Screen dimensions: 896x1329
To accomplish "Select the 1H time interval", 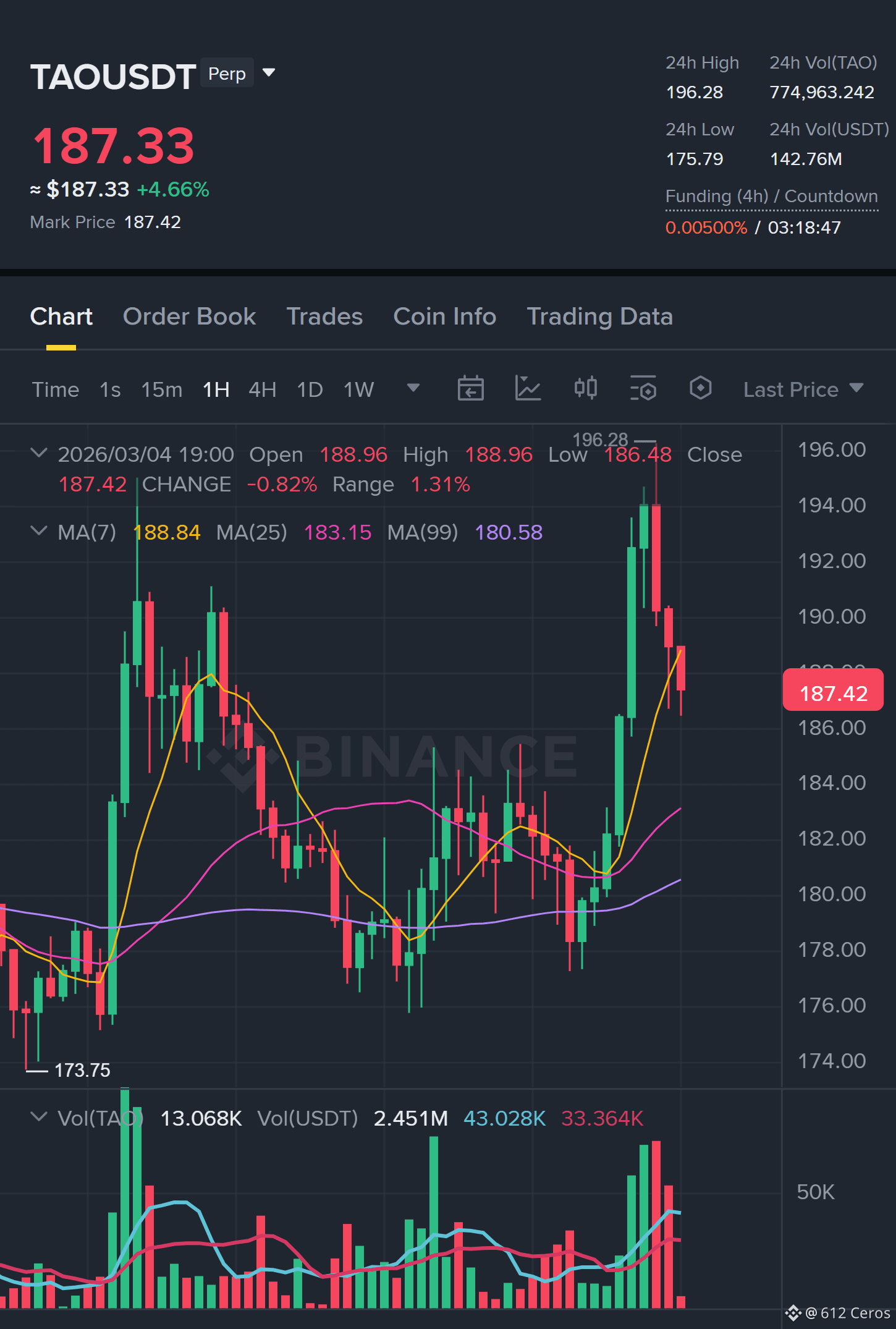I will point(216,389).
